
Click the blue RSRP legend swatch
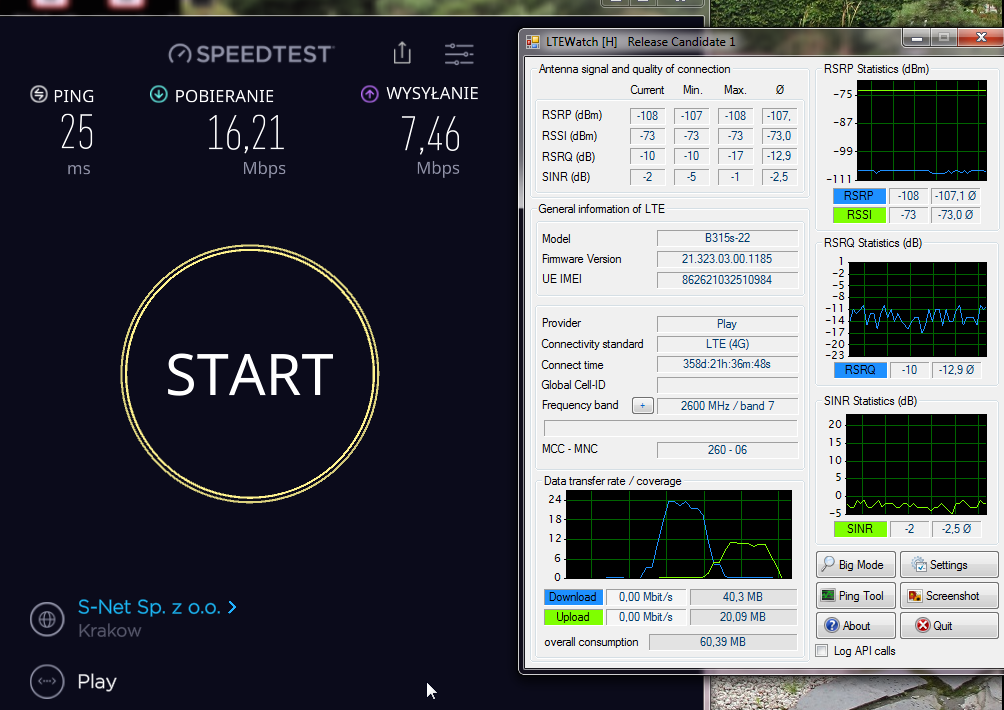(859, 196)
